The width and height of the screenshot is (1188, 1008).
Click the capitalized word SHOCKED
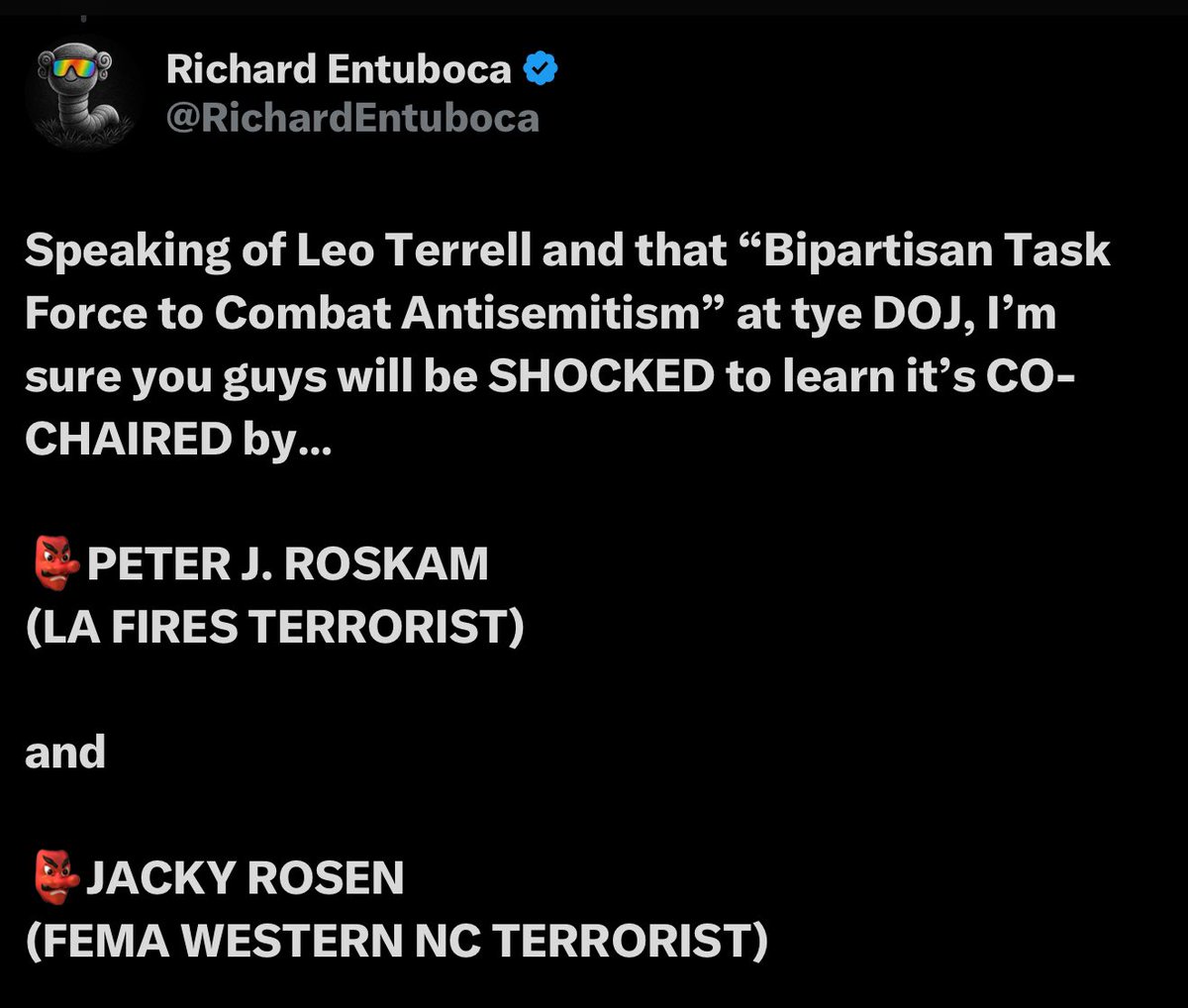tap(602, 377)
